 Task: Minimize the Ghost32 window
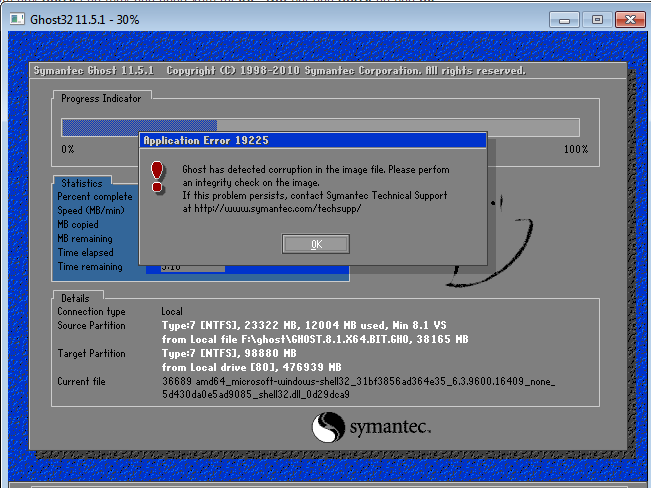(564, 20)
